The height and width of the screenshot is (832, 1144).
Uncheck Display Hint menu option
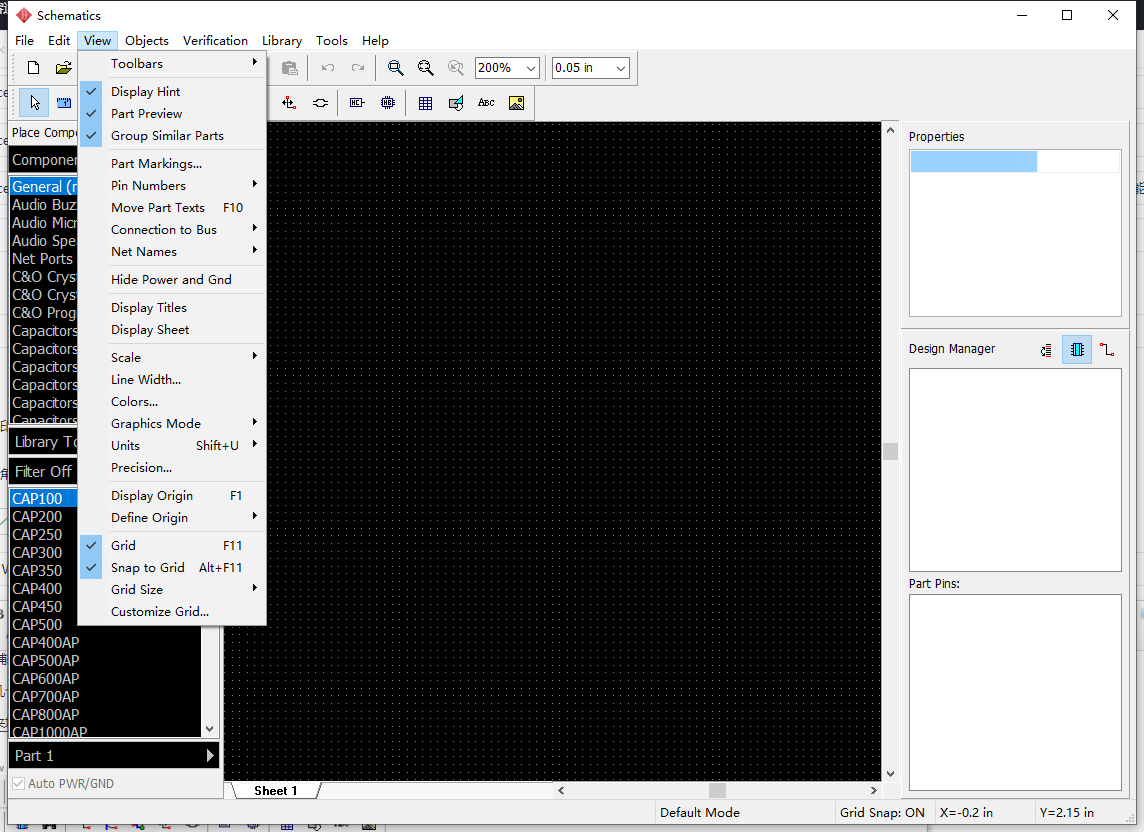tap(145, 92)
